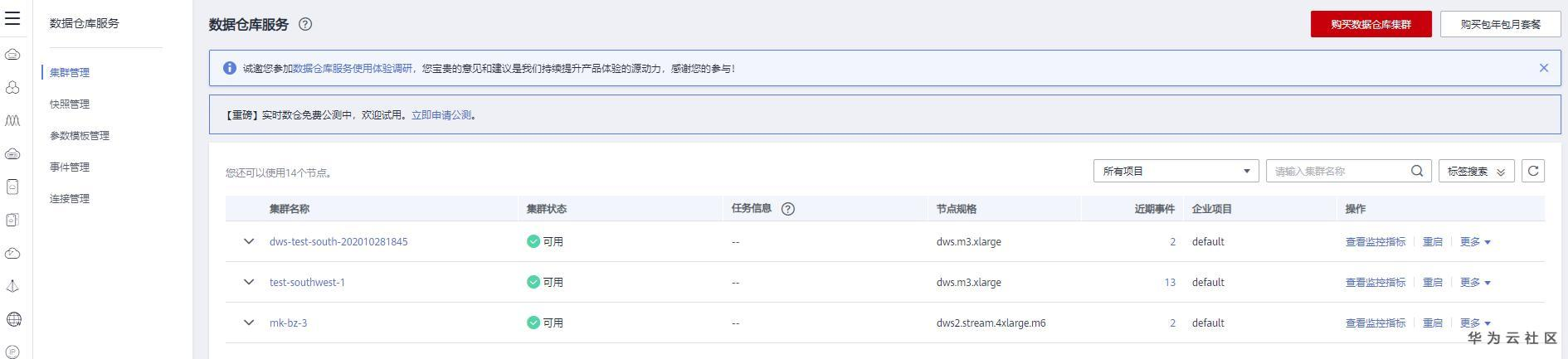This screenshot has height=359, width=1568.
Task: Click the help icon next to 任务信息
Action: click(788, 209)
